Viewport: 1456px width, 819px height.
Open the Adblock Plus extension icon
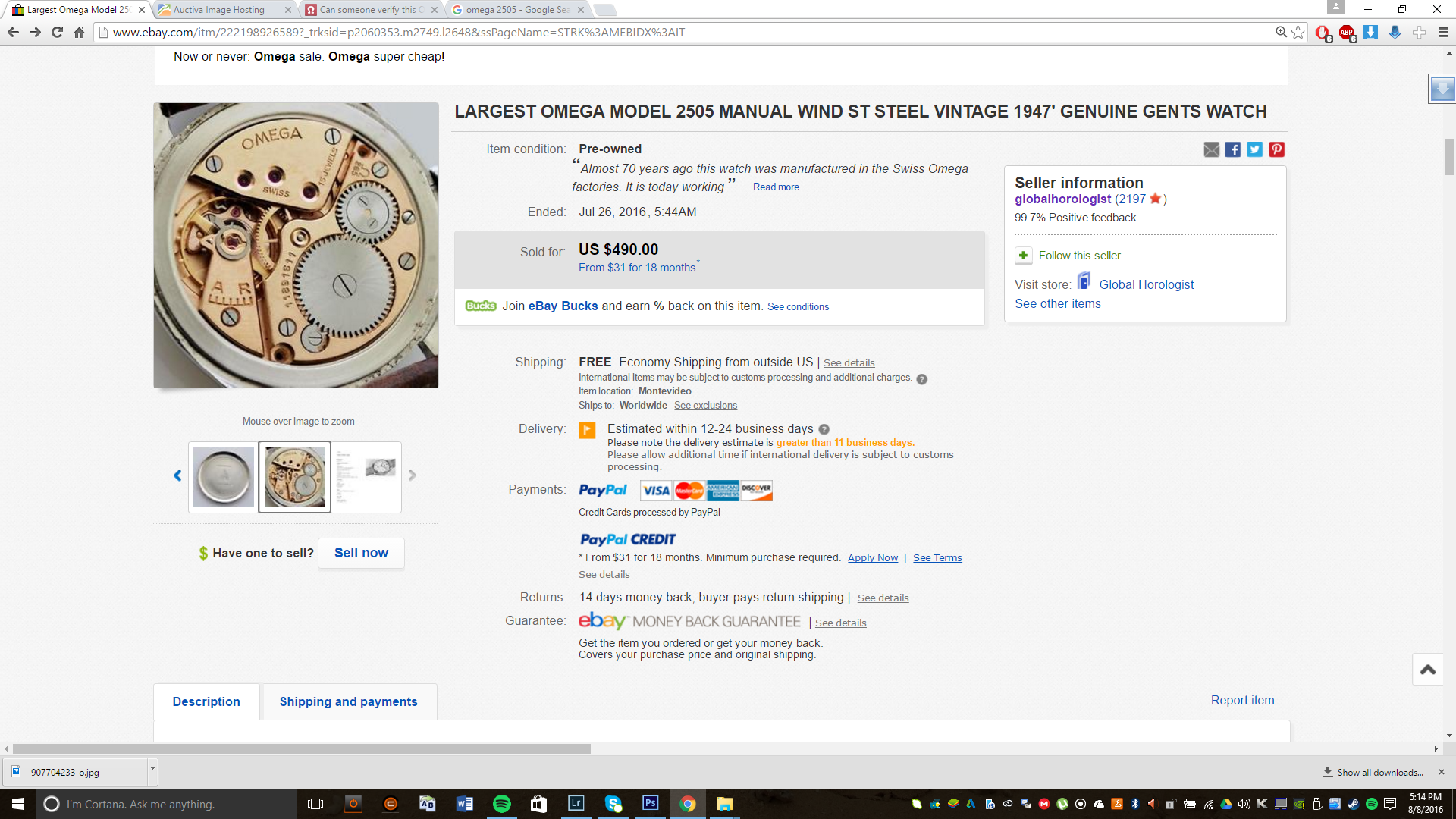click(1346, 32)
